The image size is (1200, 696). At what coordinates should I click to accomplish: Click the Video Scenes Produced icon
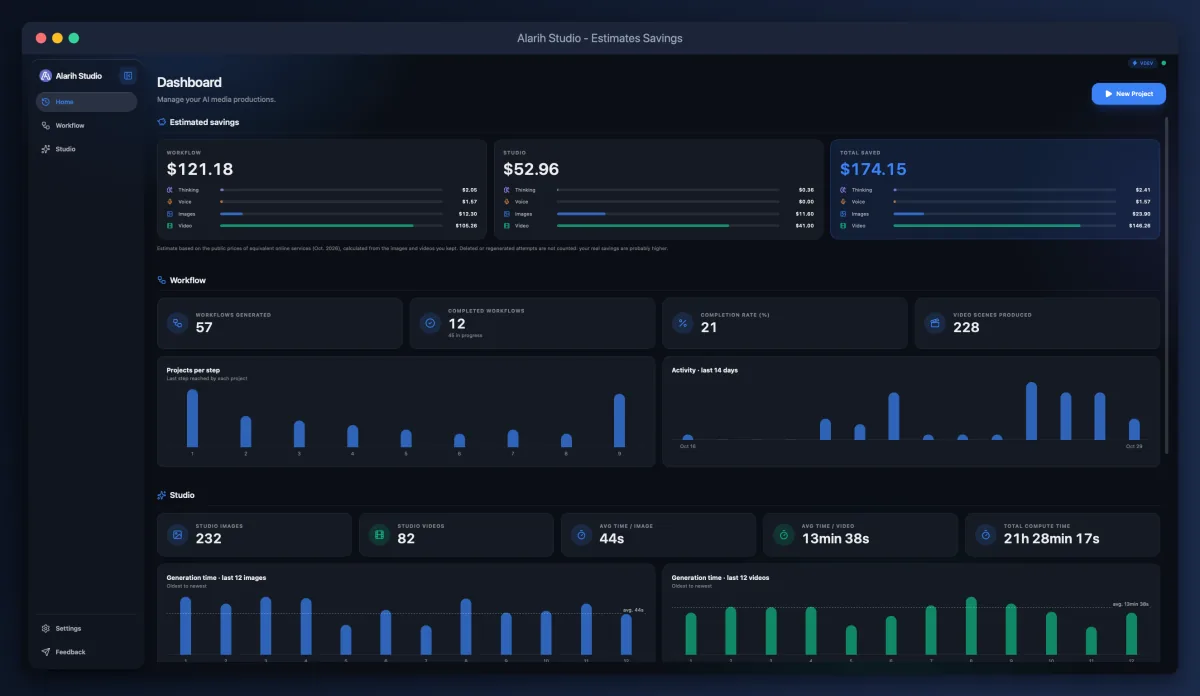935,323
